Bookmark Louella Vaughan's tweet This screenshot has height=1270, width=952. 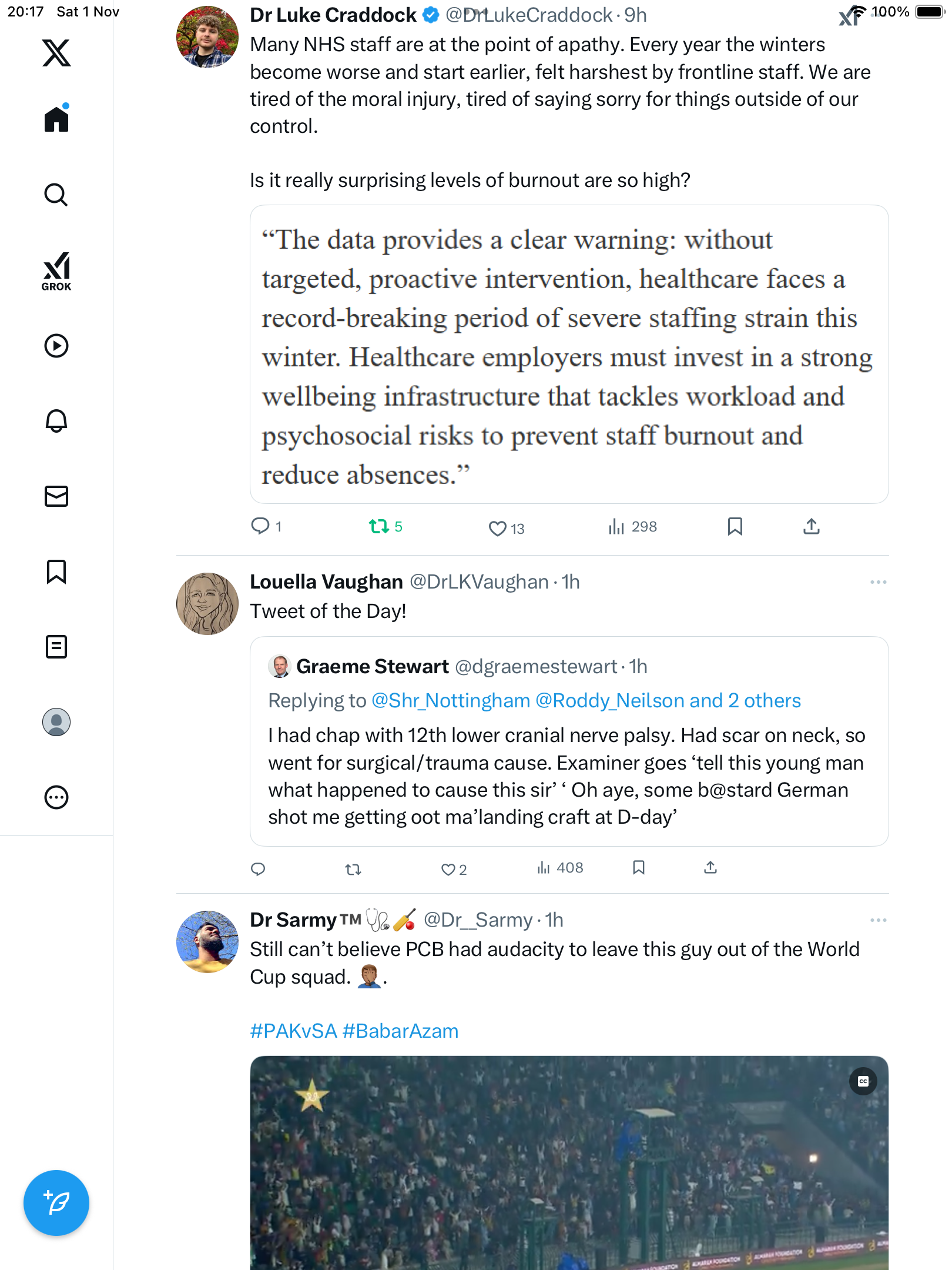pos(639,868)
